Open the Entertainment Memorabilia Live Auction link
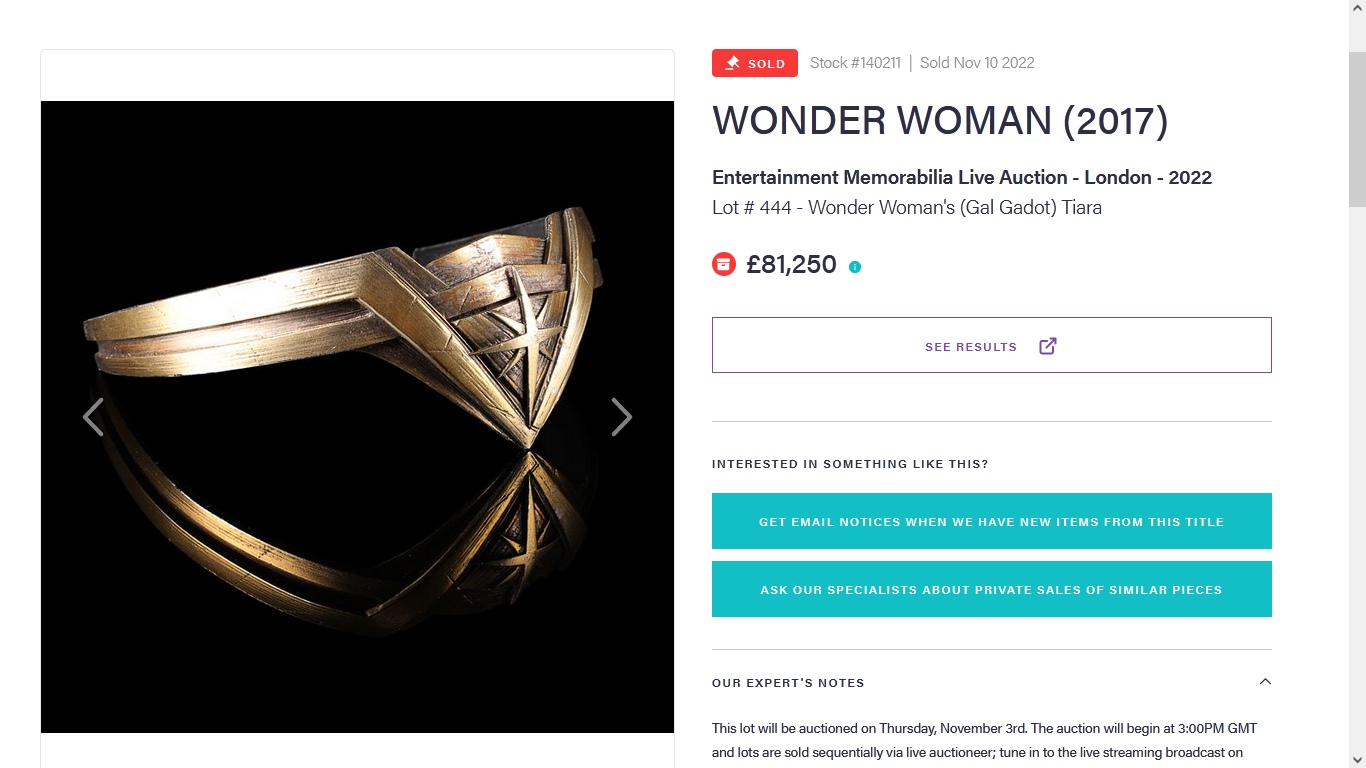The image size is (1366, 768). click(x=961, y=178)
